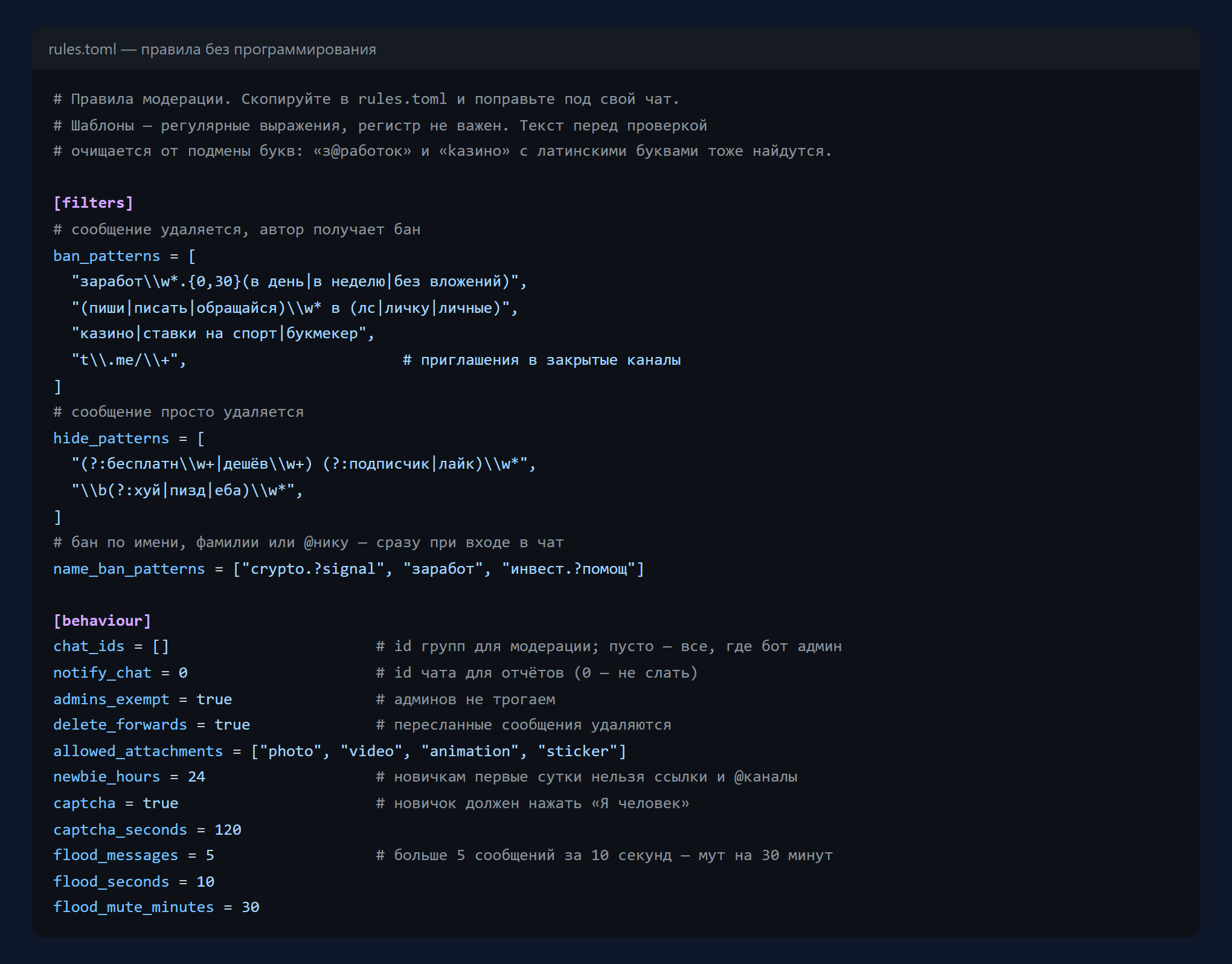The image size is (1232, 964).
Task: Click the name_ban_patterns key
Action: tap(129, 569)
